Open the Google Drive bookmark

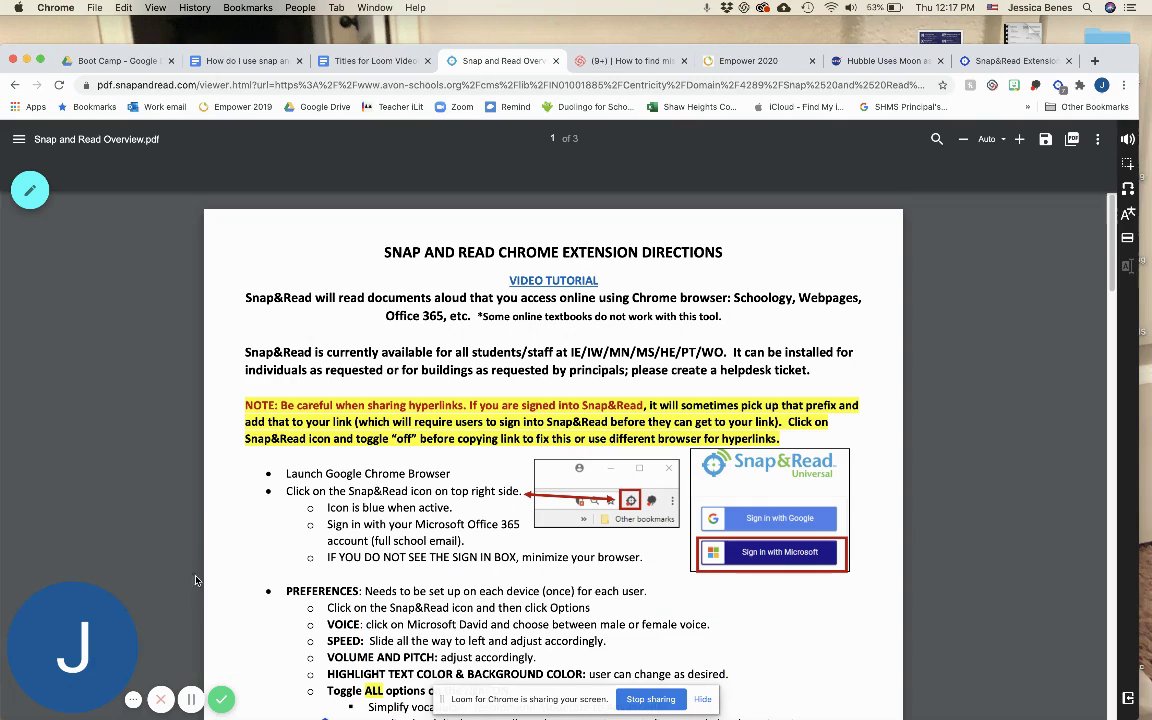click(x=317, y=107)
